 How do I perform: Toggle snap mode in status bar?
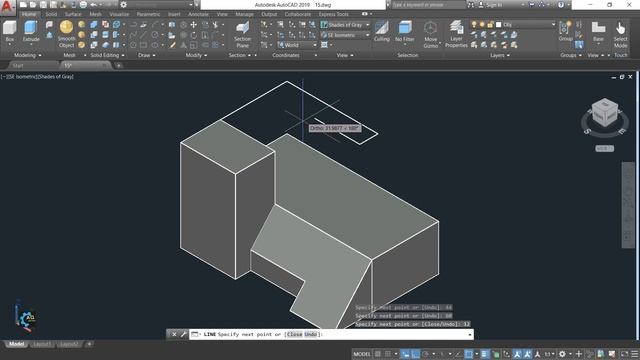pos(388,354)
